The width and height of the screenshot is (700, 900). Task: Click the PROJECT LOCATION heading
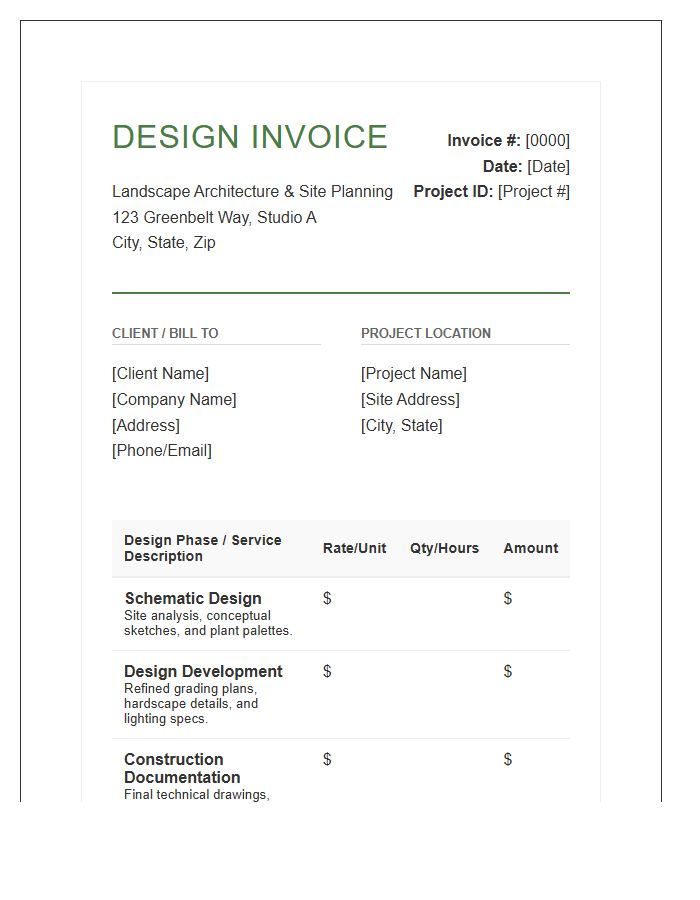pos(426,333)
